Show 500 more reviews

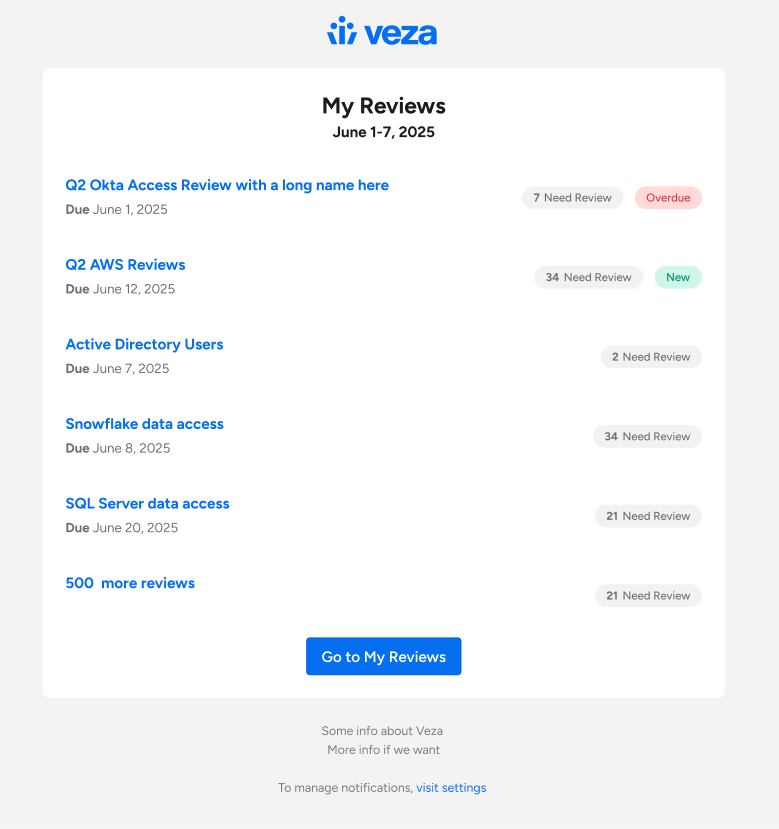tap(130, 583)
